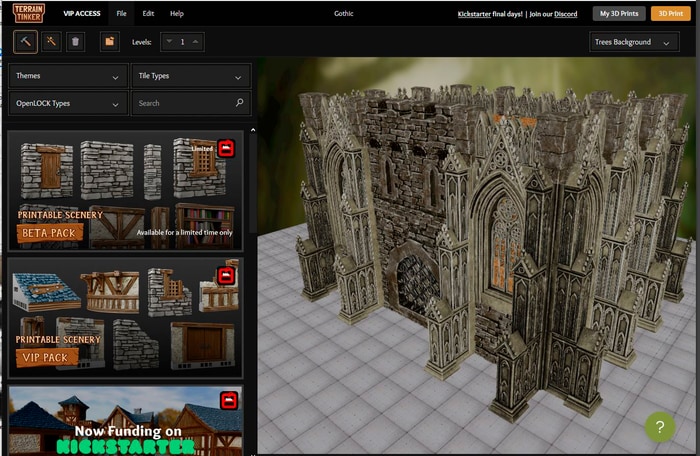Image resolution: width=700 pixels, height=456 pixels.
Task: Open the Edit menu
Action: pos(148,14)
